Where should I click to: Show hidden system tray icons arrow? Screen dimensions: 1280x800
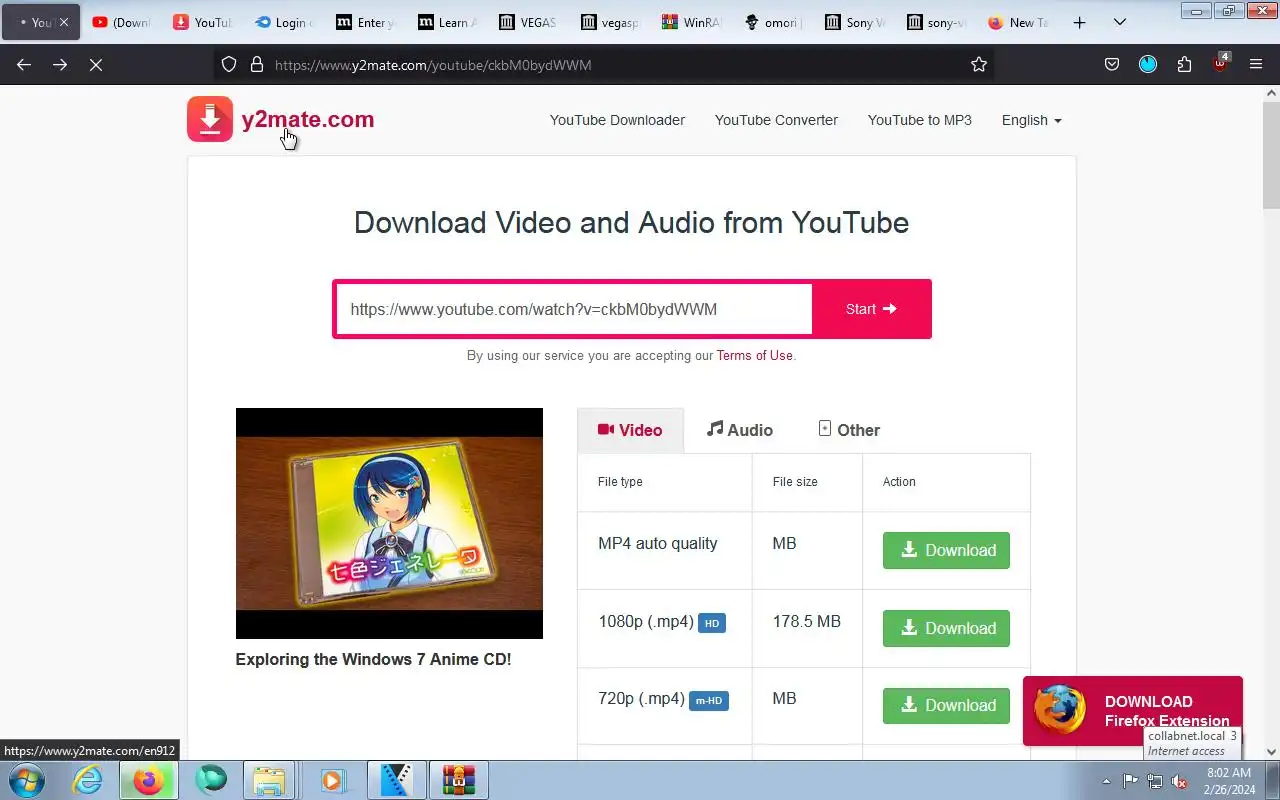(1106, 781)
